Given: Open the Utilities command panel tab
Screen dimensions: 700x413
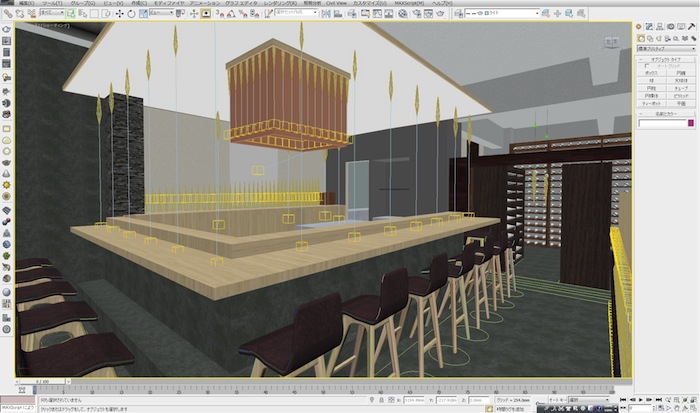Looking at the screenshot, I should pyautogui.click(x=692, y=26).
